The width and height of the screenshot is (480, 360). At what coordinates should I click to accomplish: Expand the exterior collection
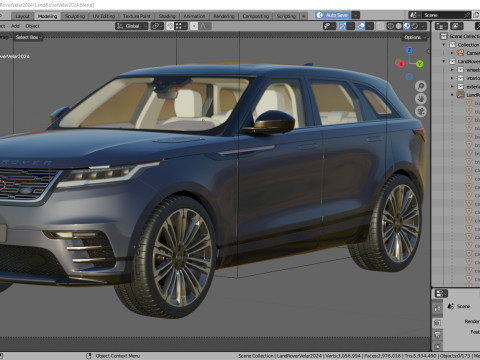tap(452, 86)
